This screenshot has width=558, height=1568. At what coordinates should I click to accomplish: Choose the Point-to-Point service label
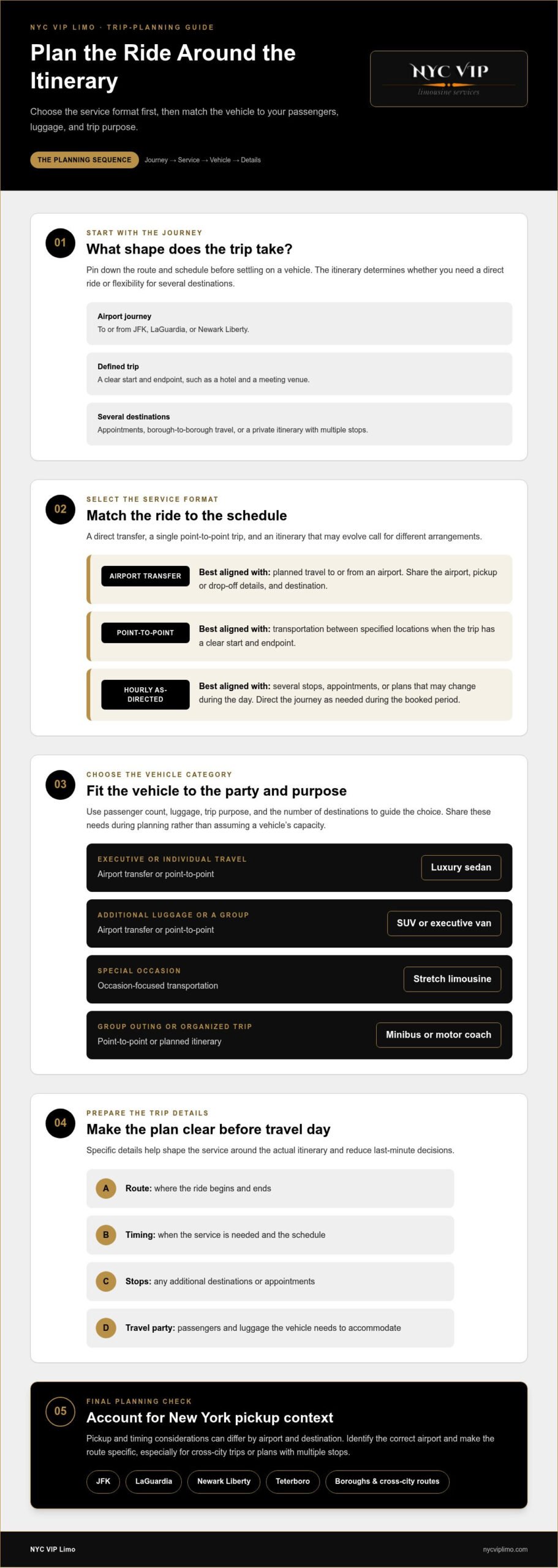[x=145, y=633]
